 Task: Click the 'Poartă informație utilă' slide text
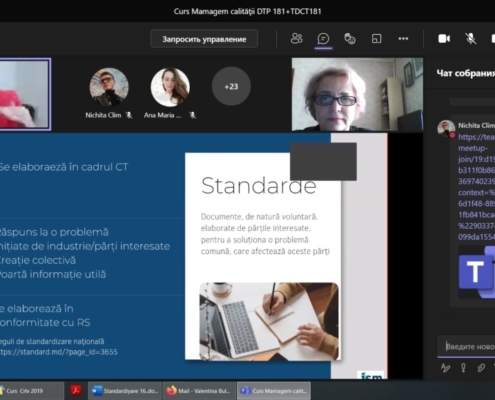point(53,275)
